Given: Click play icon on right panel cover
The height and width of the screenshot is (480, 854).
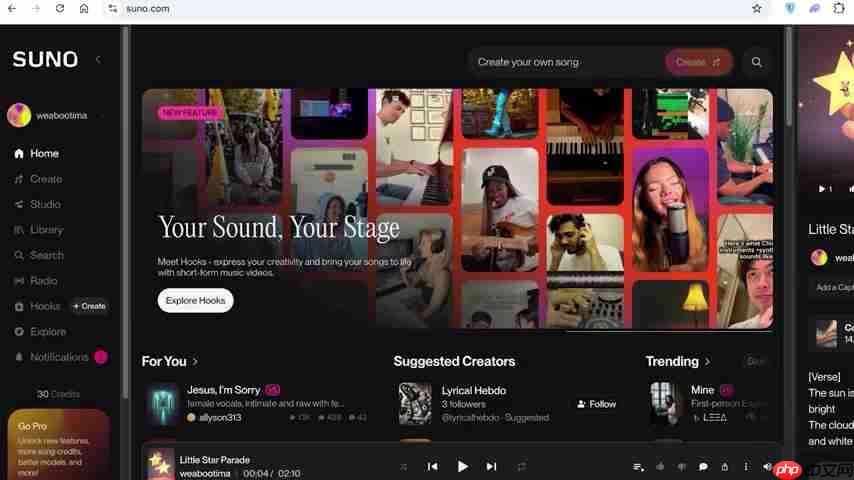Looking at the screenshot, I should coord(821,189).
